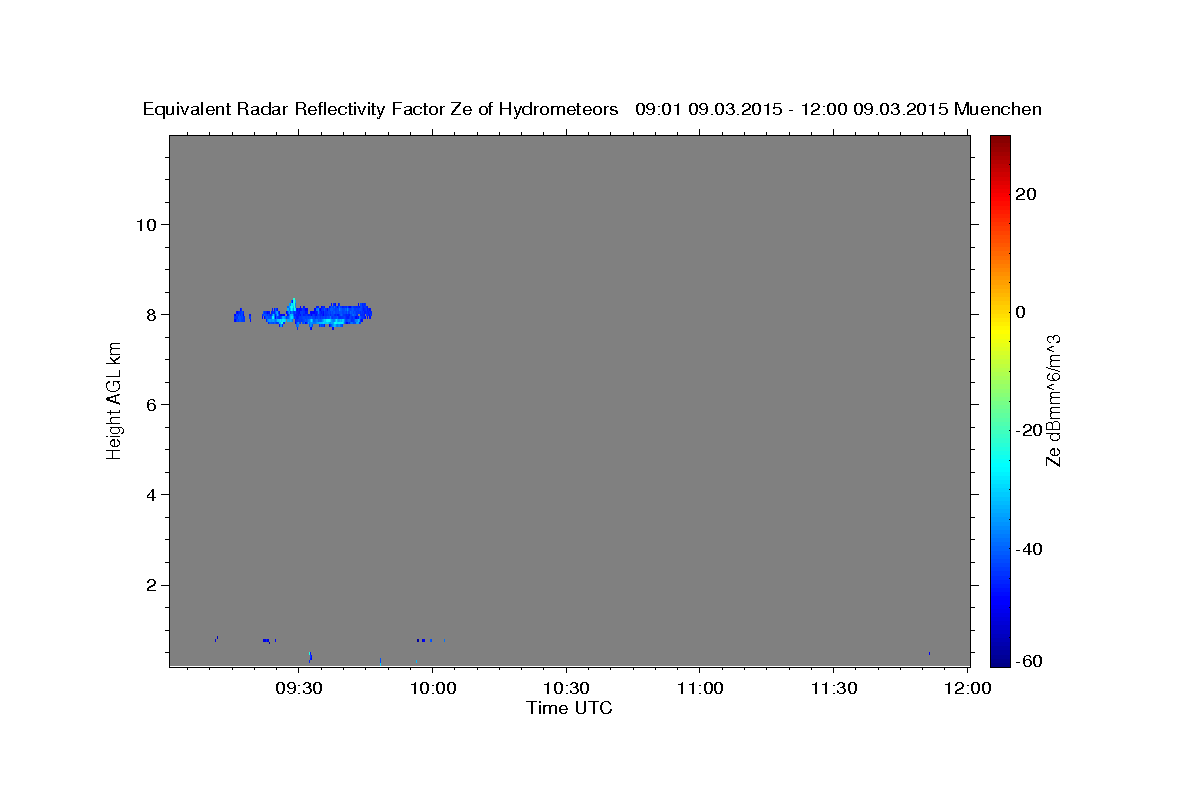Click the small isolated echo left of the 8 km cloud
Image resolution: width=1200 pixels, height=800 pixels.
240,316
